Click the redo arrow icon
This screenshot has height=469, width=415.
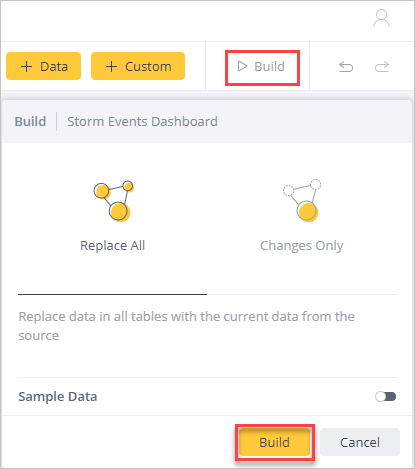(382, 67)
